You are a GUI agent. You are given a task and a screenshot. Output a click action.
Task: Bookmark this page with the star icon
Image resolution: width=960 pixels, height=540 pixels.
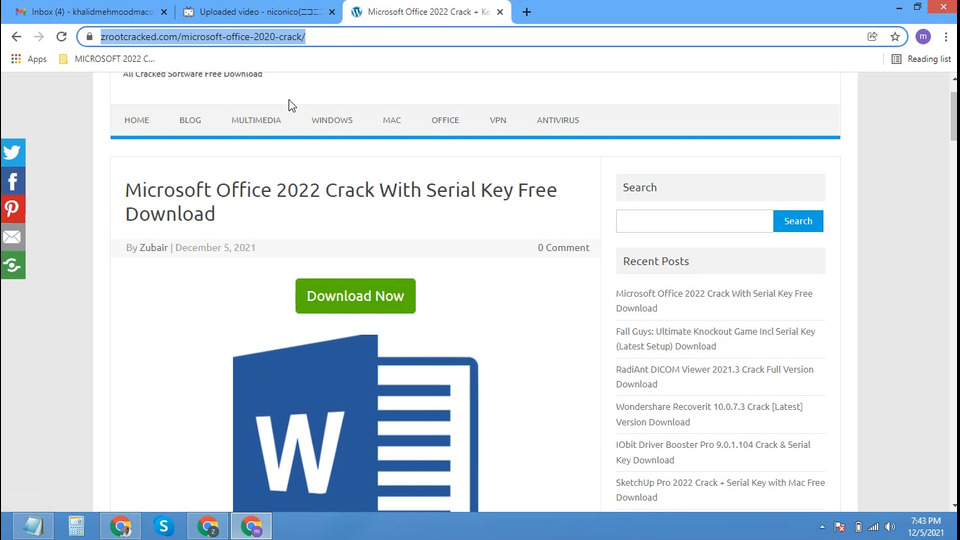[895, 37]
